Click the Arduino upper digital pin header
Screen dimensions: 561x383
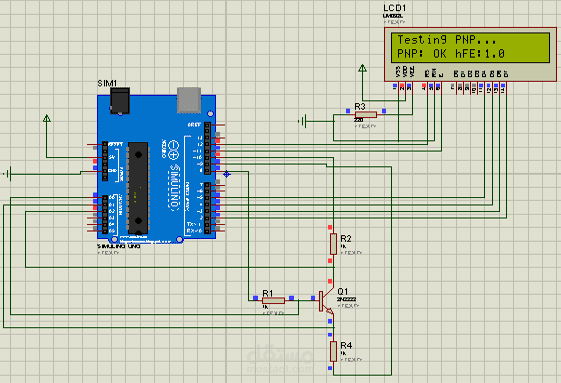(208, 148)
